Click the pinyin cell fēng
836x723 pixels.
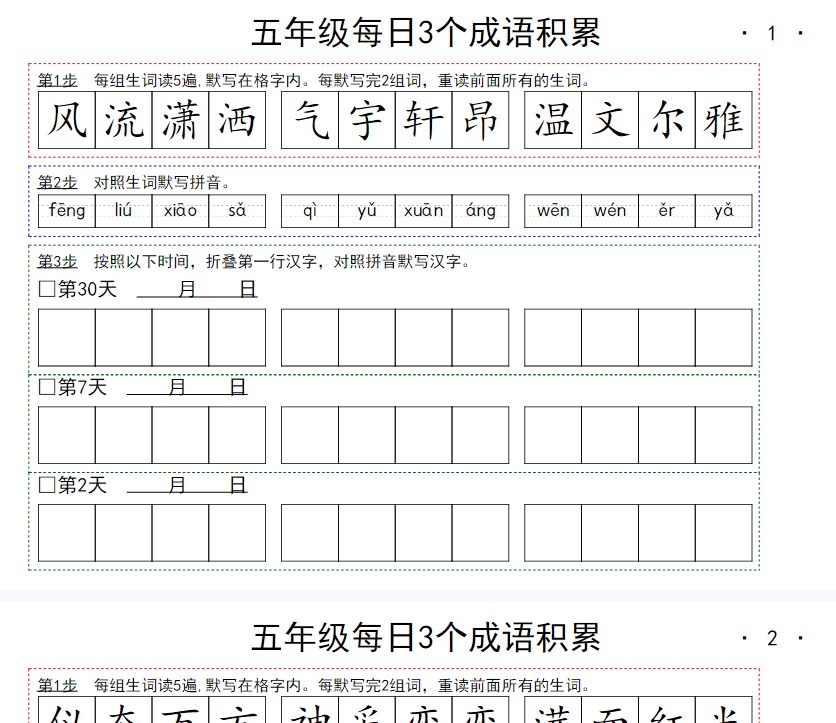[x=67, y=211]
